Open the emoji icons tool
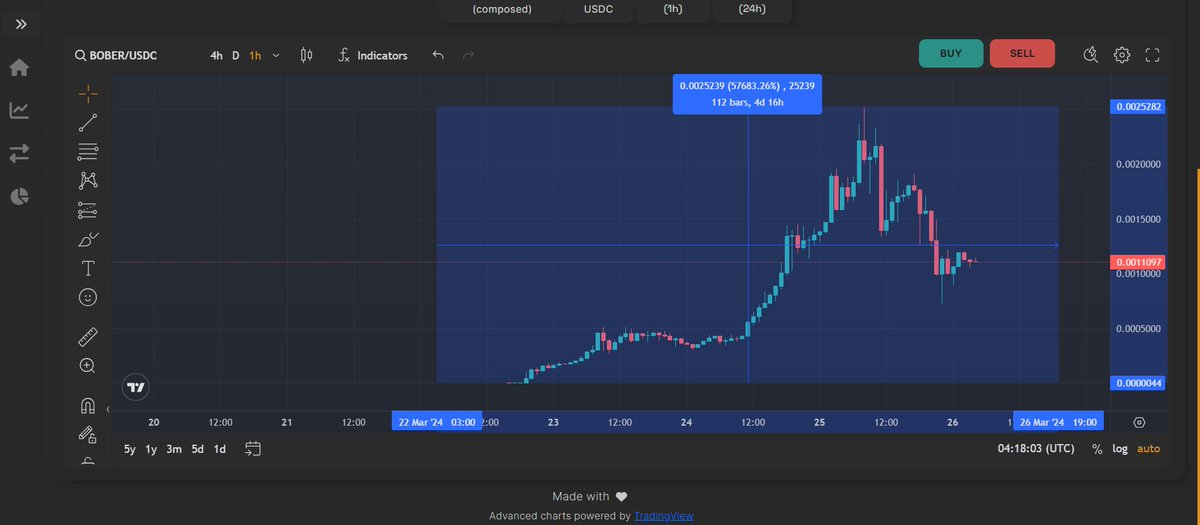This screenshot has height=525, width=1200. [88, 297]
